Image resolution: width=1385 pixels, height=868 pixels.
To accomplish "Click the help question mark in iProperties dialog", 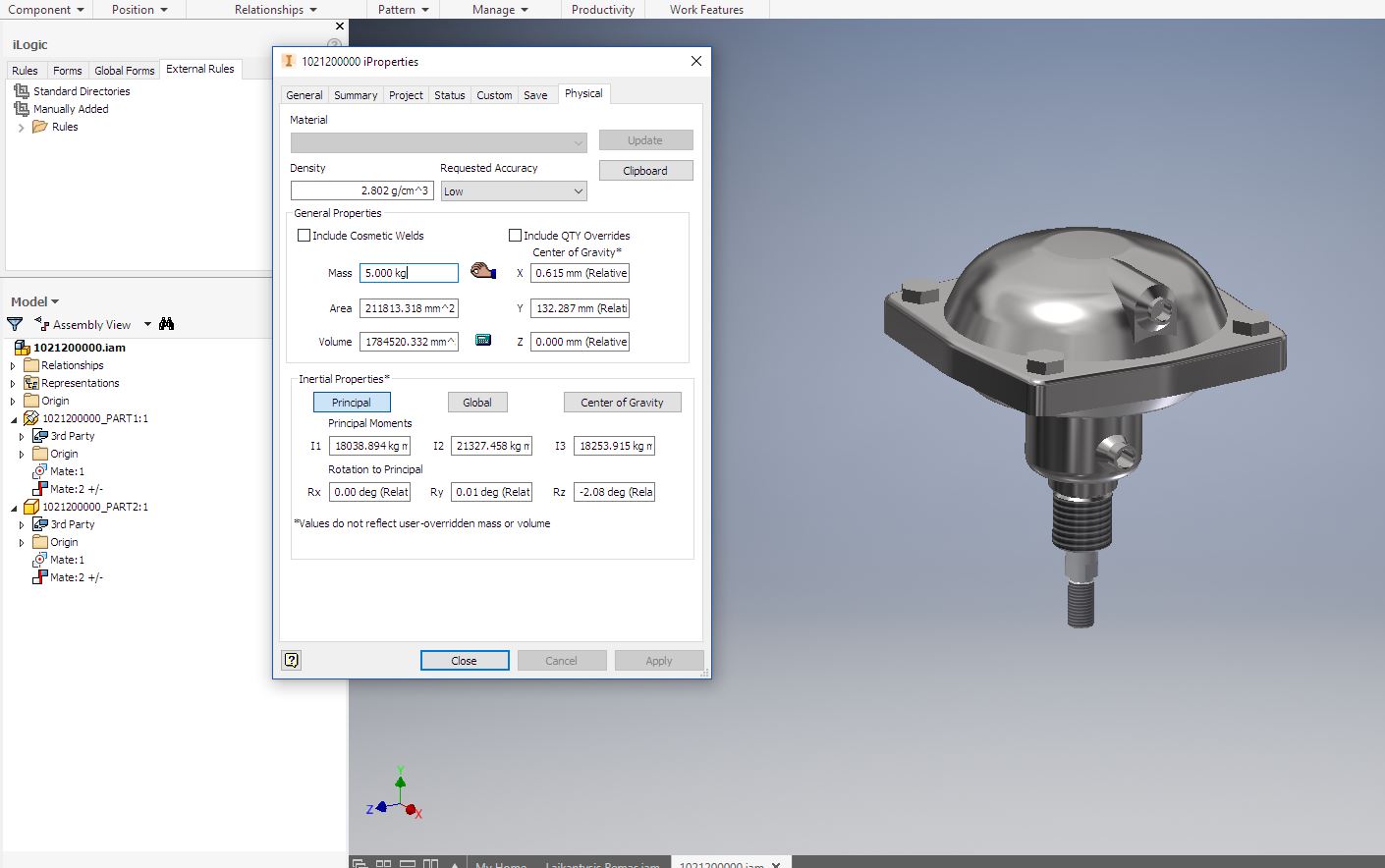I will coord(291,660).
